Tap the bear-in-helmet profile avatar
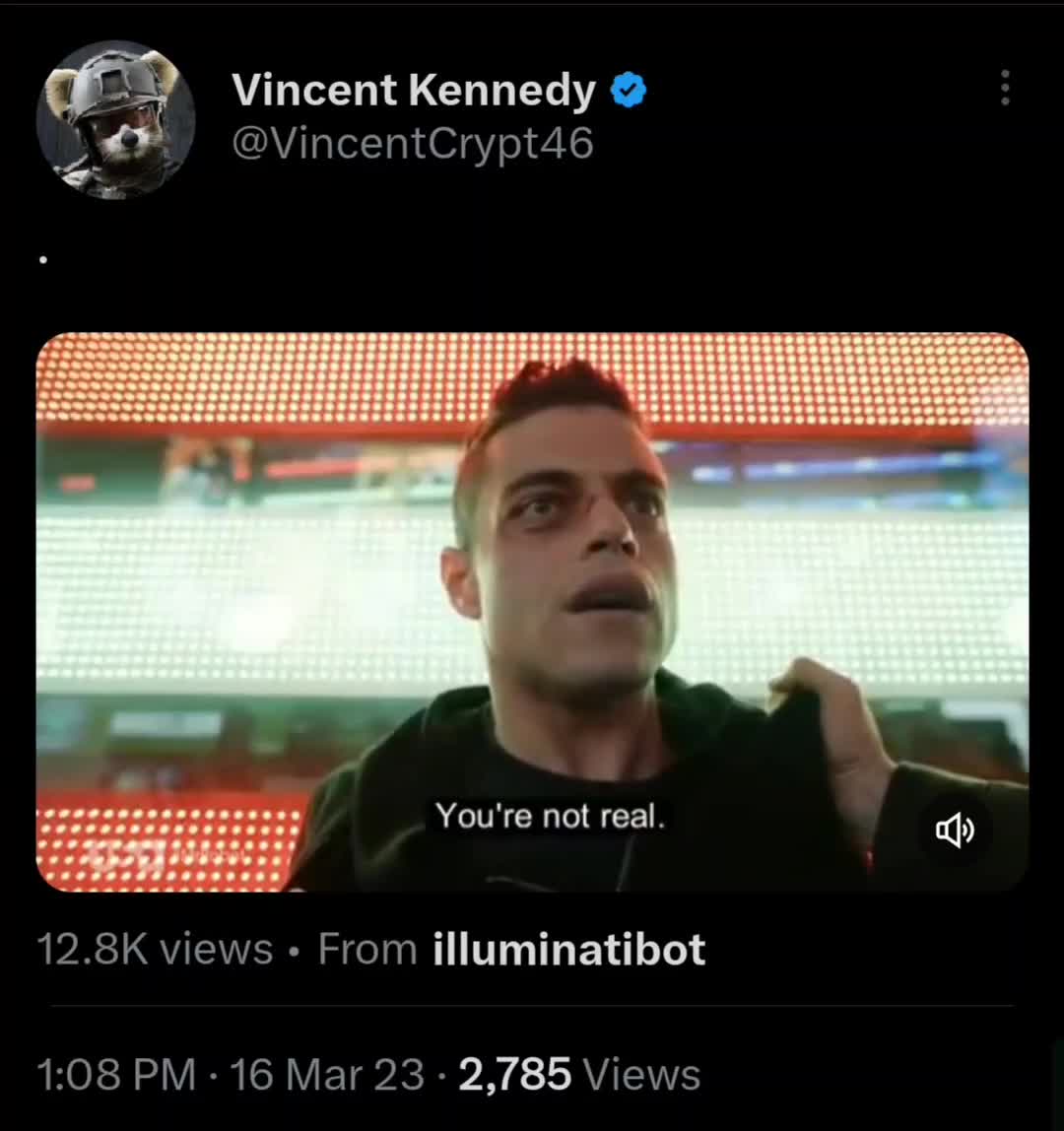Screen dimensions: 1064x1131 coord(115,119)
